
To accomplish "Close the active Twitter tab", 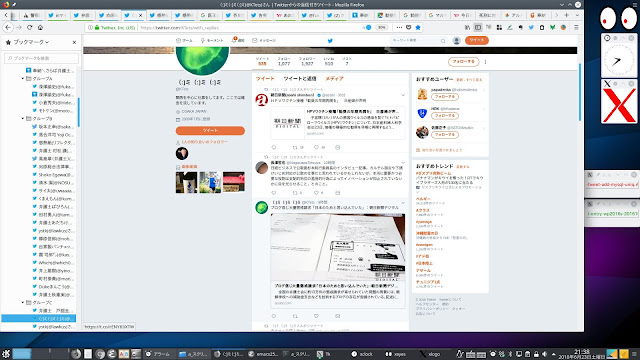I will 140,15.
